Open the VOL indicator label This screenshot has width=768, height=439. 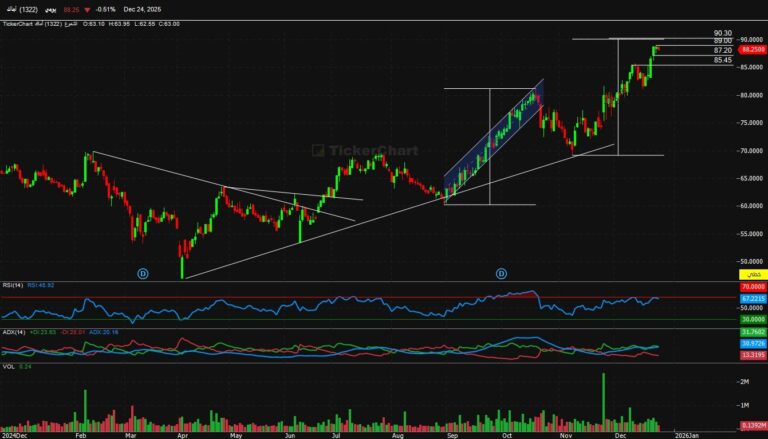point(9,366)
